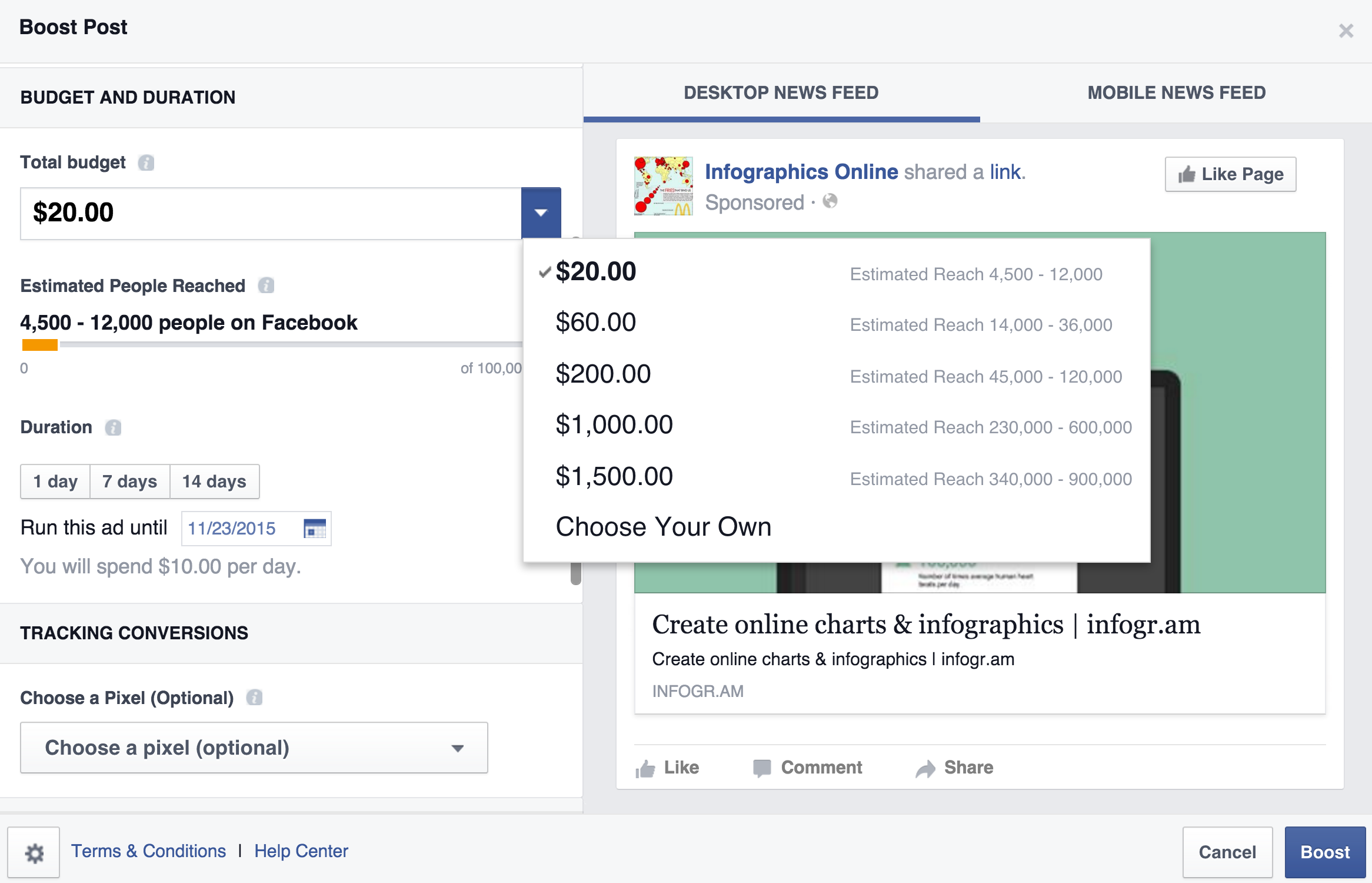Click the Infographics Online page avatar
This screenshot has width=1372, height=883.
(x=664, y=186)
